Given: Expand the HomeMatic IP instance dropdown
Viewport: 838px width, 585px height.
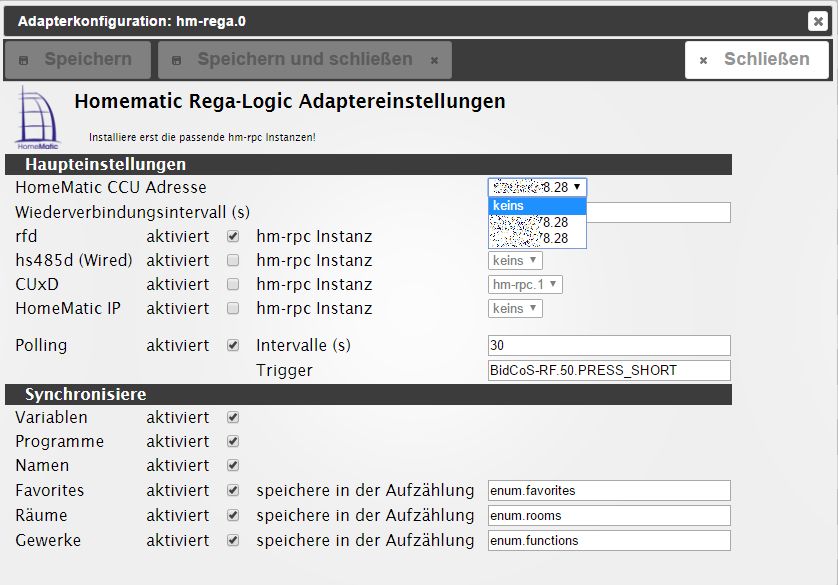Looking at the screenshot, I should [515, 309].
